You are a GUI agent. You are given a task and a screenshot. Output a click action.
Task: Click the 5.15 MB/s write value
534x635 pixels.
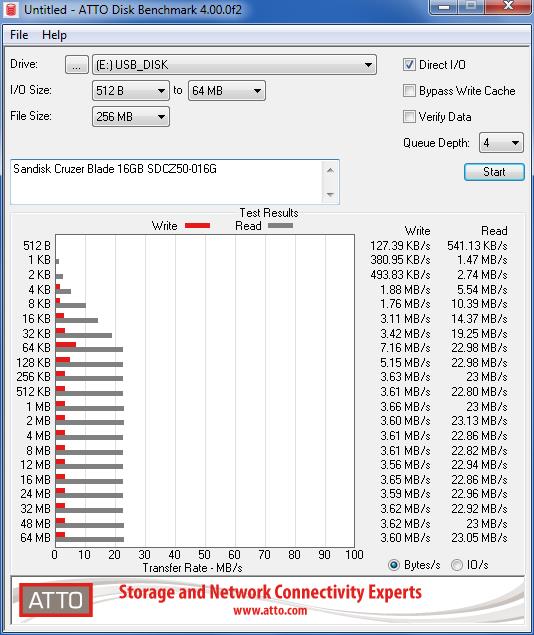405,363
